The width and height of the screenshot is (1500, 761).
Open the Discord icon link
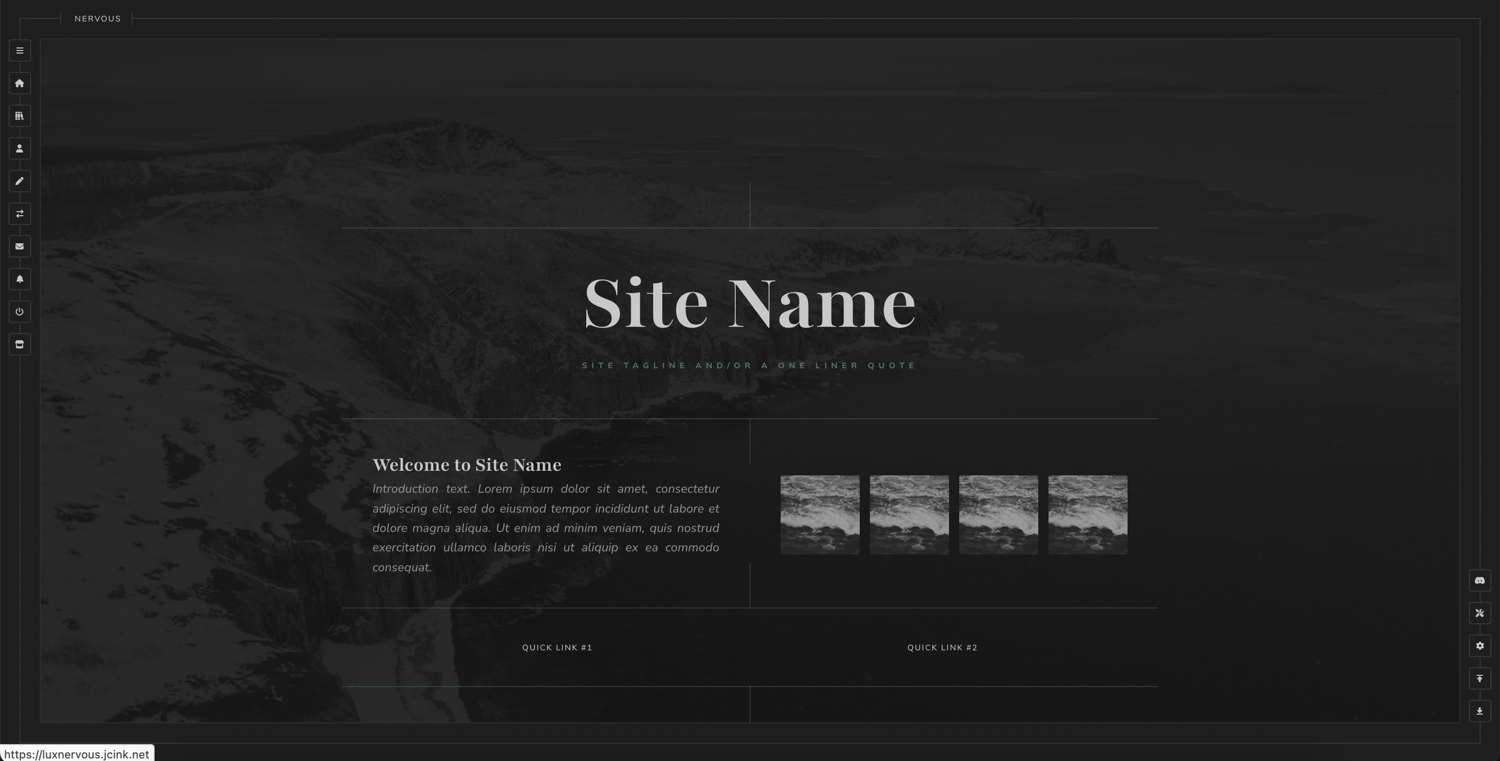[1480, 581]
